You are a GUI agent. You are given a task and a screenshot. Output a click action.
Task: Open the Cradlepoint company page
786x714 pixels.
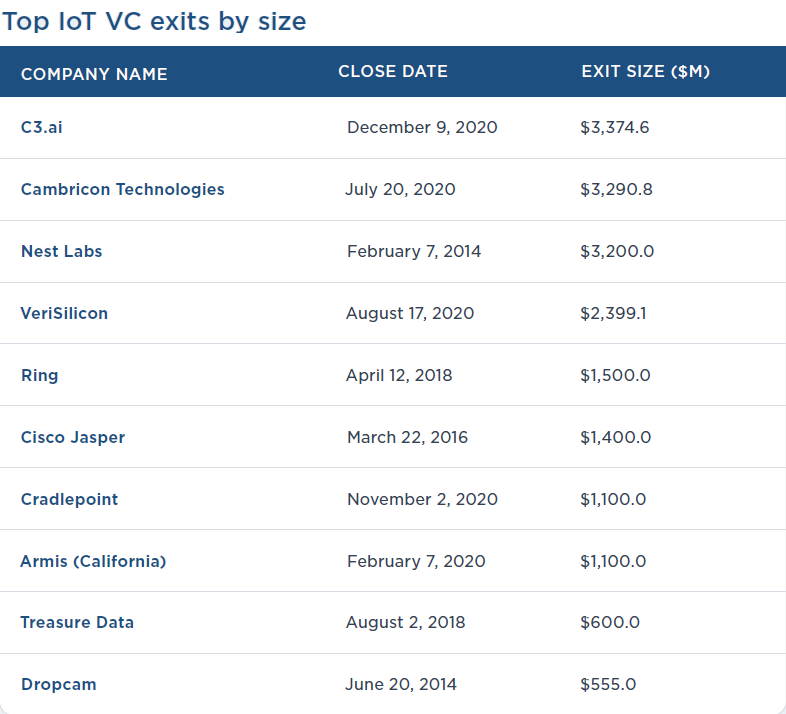point(69,499)
